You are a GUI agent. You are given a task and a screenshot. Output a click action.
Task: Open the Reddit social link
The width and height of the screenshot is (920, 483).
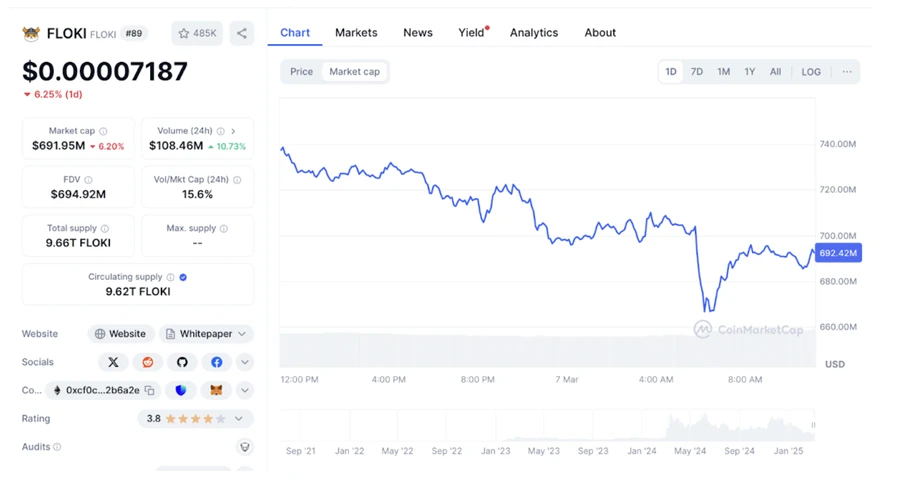[148, 362]
